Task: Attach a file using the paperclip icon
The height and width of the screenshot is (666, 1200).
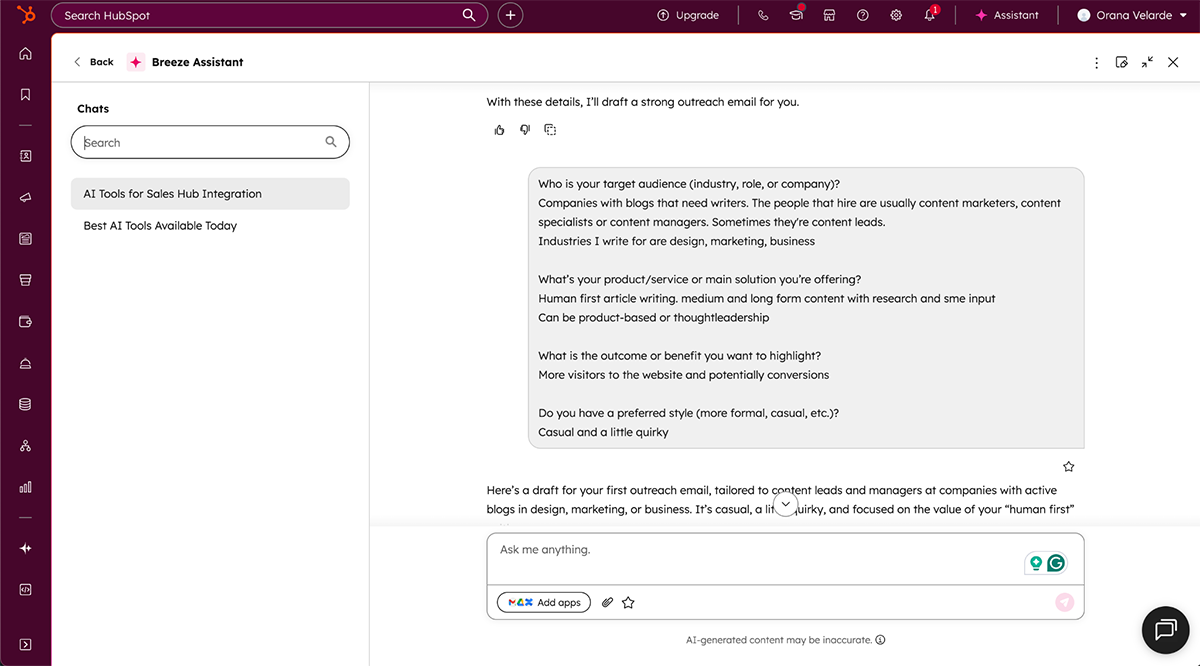Action: pyautogui.click(x=607, y=602)
